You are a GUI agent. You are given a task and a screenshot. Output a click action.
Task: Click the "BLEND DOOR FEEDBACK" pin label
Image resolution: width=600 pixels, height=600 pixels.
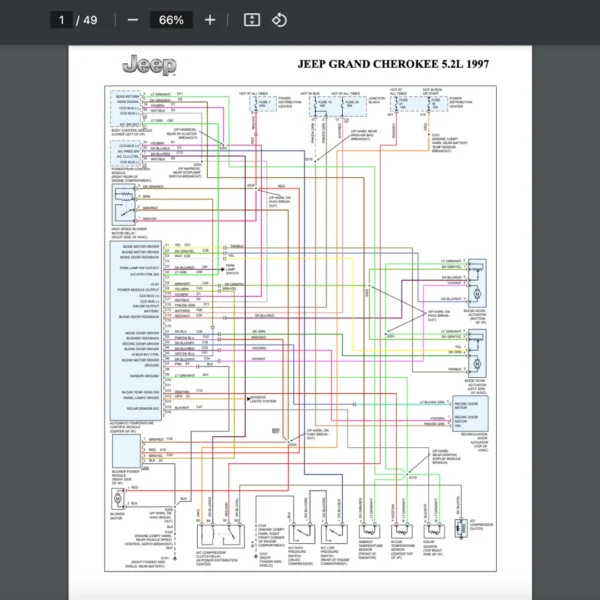pos(139,317)
